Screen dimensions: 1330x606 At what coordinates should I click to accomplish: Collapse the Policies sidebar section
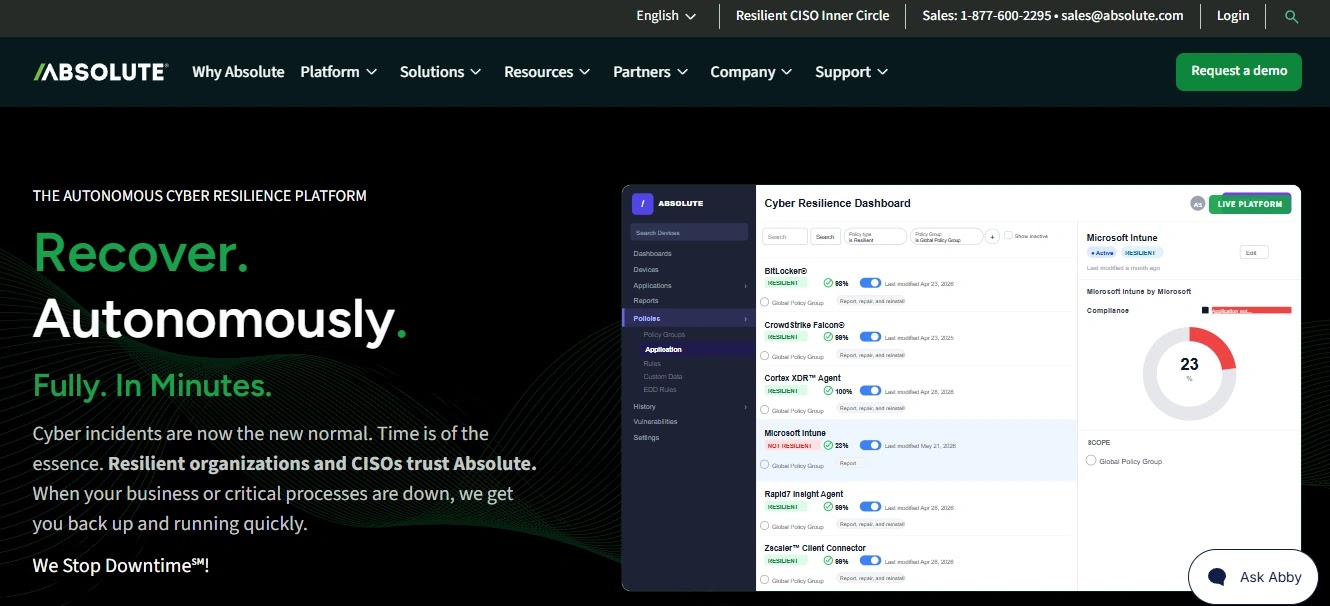(x=689, y=318)
